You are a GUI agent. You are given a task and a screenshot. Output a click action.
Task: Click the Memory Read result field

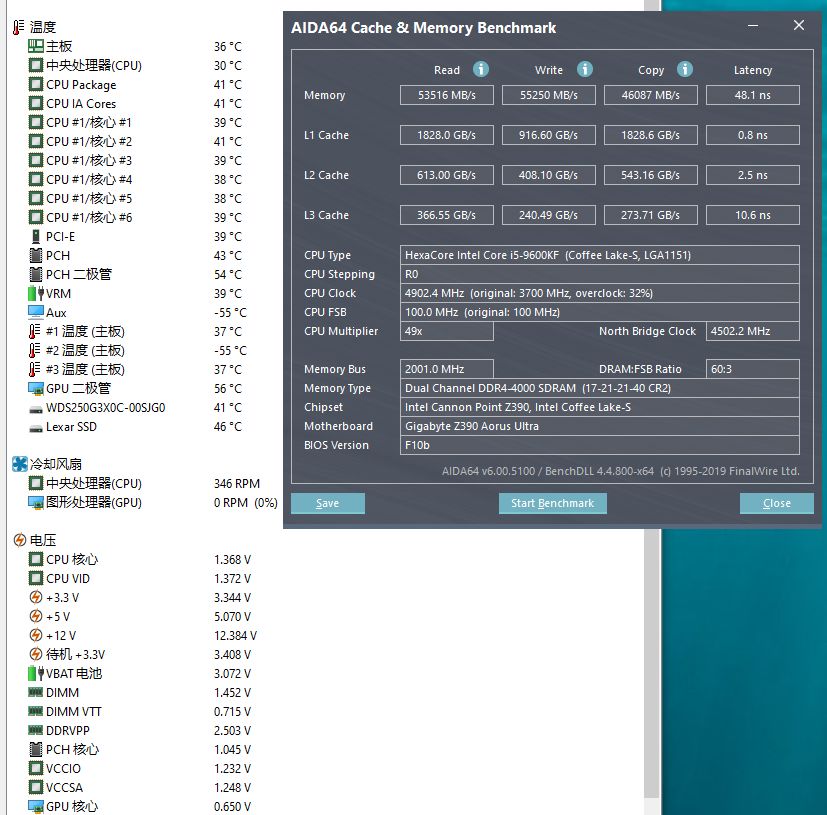[x=447, y=95]
